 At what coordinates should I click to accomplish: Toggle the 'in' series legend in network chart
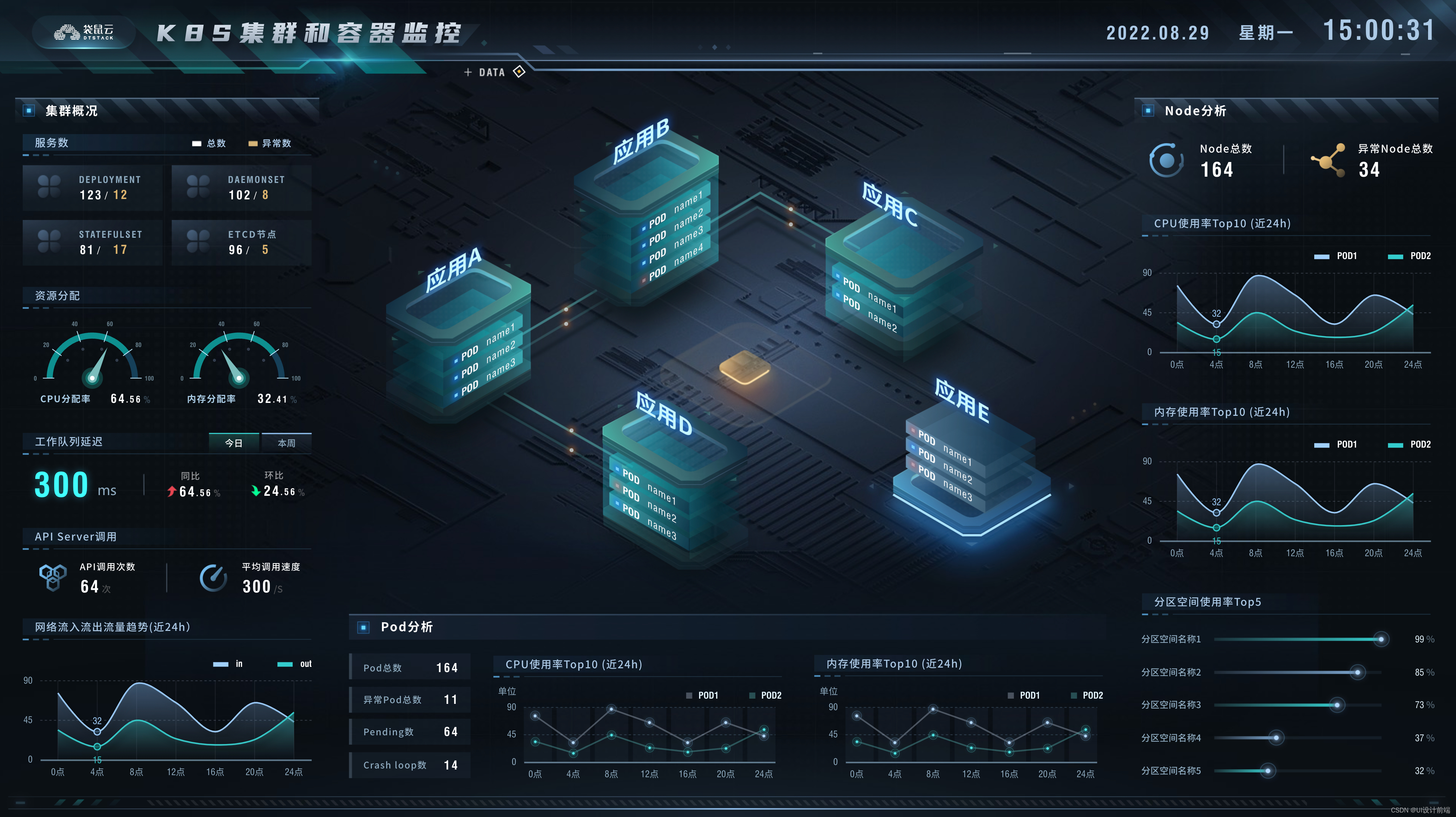coord(228,664)
